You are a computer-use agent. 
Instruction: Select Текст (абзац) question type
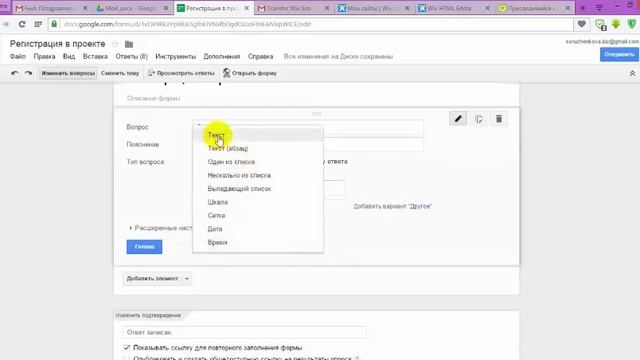258,149
